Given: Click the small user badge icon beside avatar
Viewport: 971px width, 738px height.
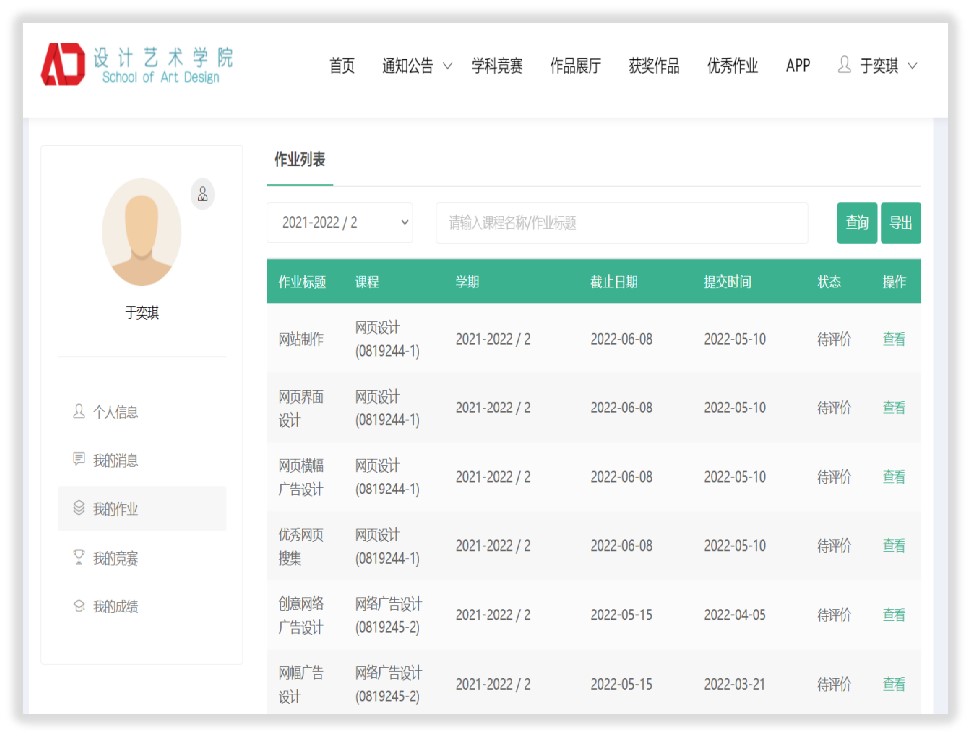Looking at the screenshot, I should pyautogui.click(x=203, y=194).
